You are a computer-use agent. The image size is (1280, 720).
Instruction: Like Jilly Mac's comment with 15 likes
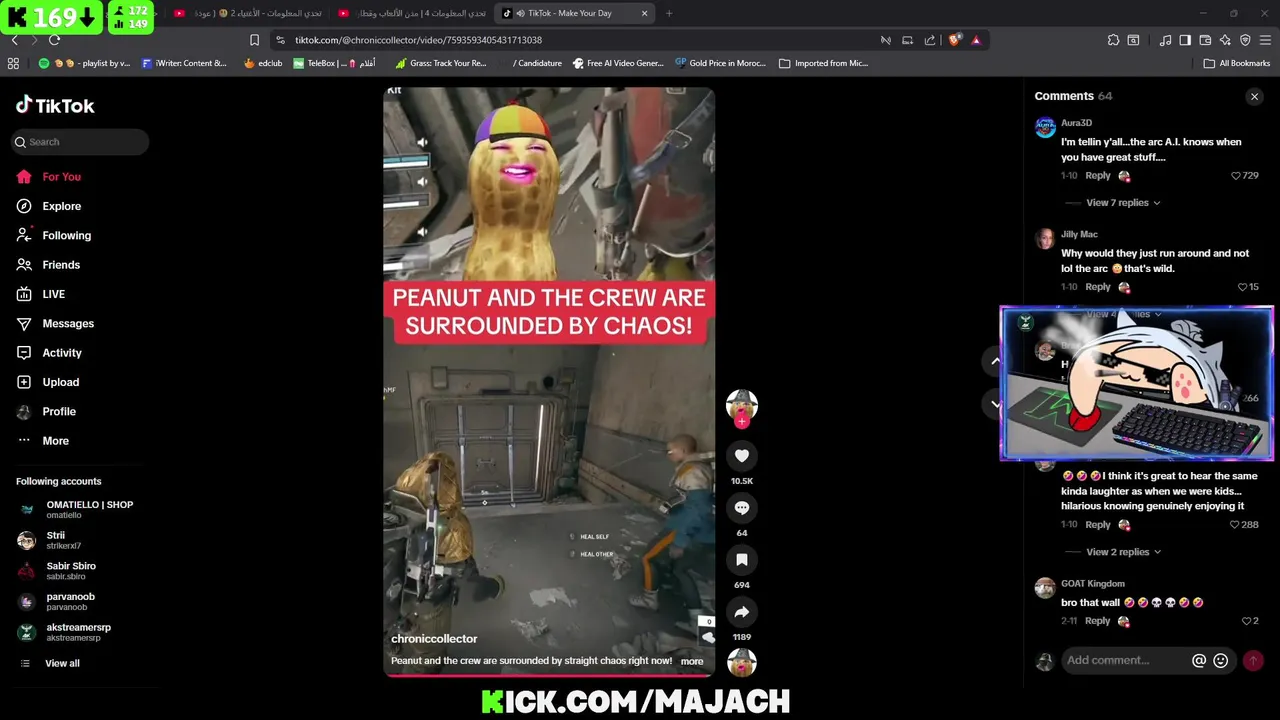pos(1243,287)
